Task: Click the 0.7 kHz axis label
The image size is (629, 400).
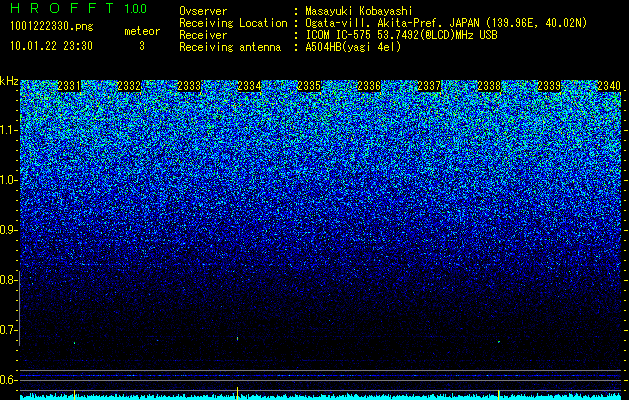Action: pyautogui.click(x=8, y=330)
